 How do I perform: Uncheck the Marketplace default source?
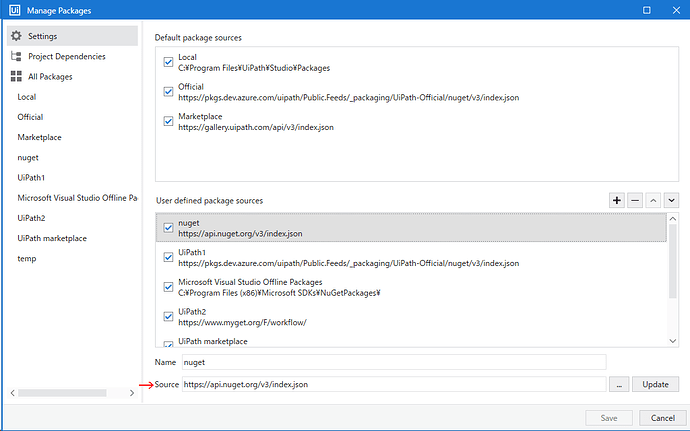pos(168,121)
